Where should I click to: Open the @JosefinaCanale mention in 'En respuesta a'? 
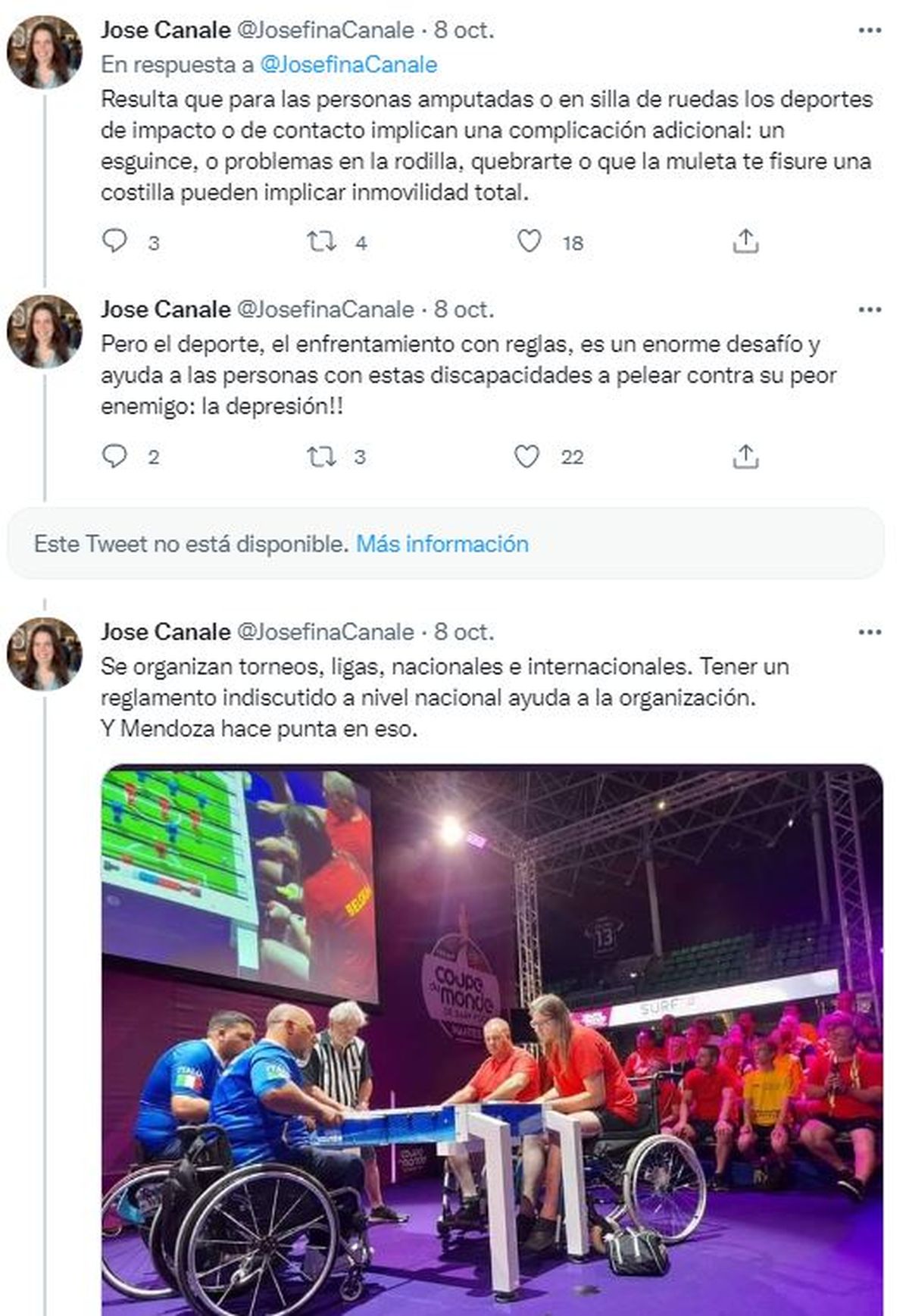348,64
